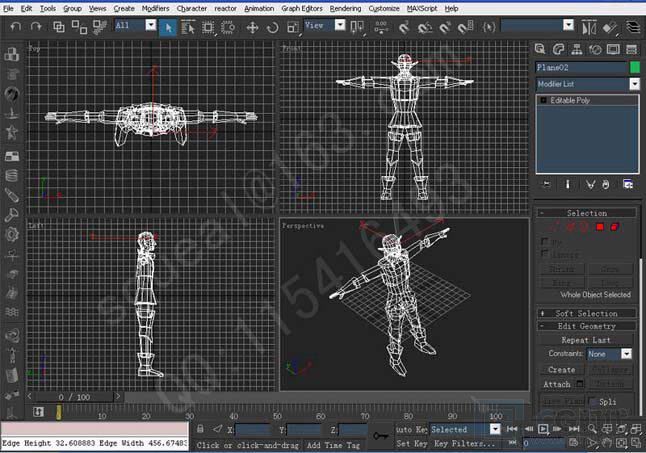The height and width of the screenshot is (453, 646).
Task: Click the green object color swatch
Action: pos(635,67)
